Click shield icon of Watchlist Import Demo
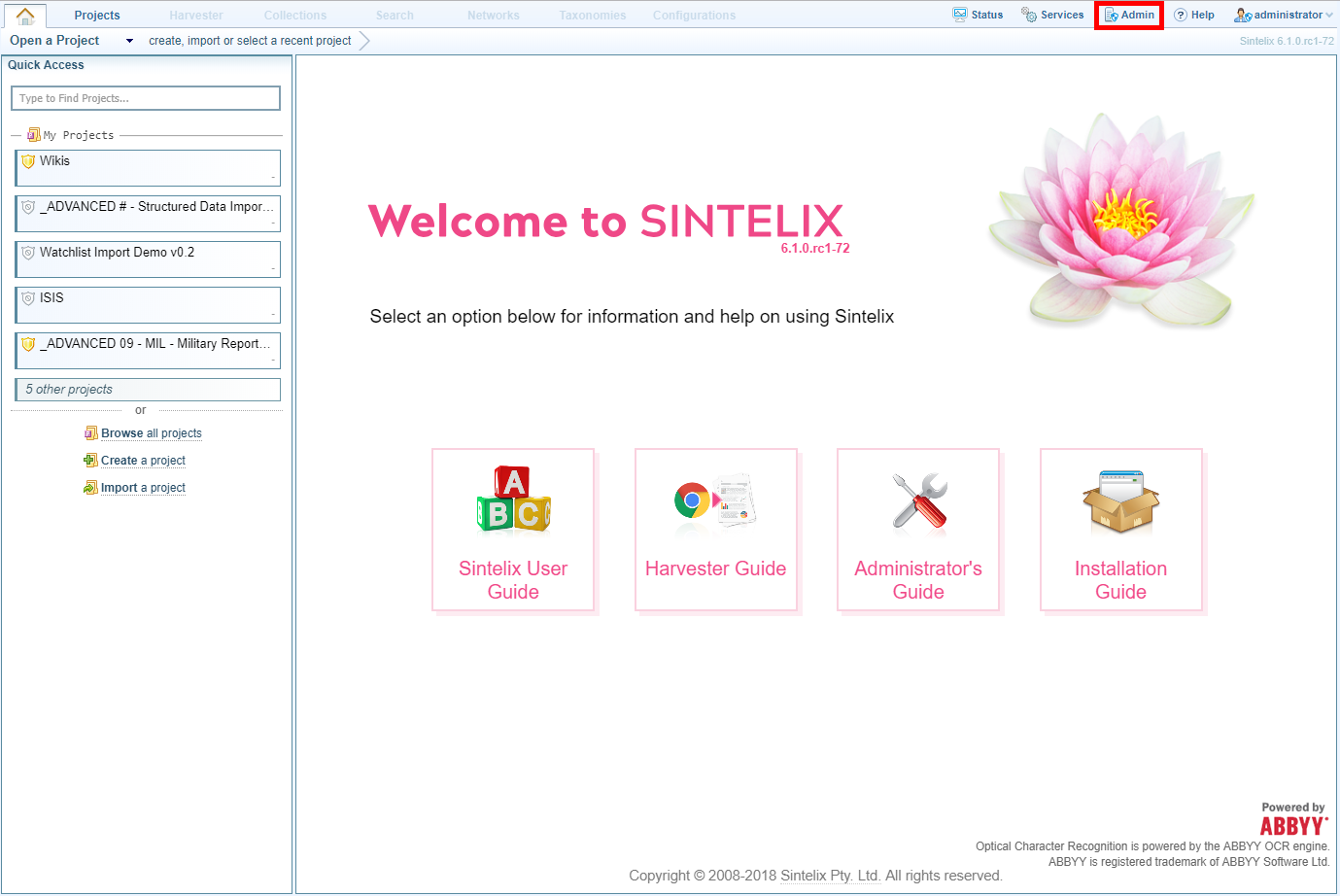 click(x=28, y=253)
